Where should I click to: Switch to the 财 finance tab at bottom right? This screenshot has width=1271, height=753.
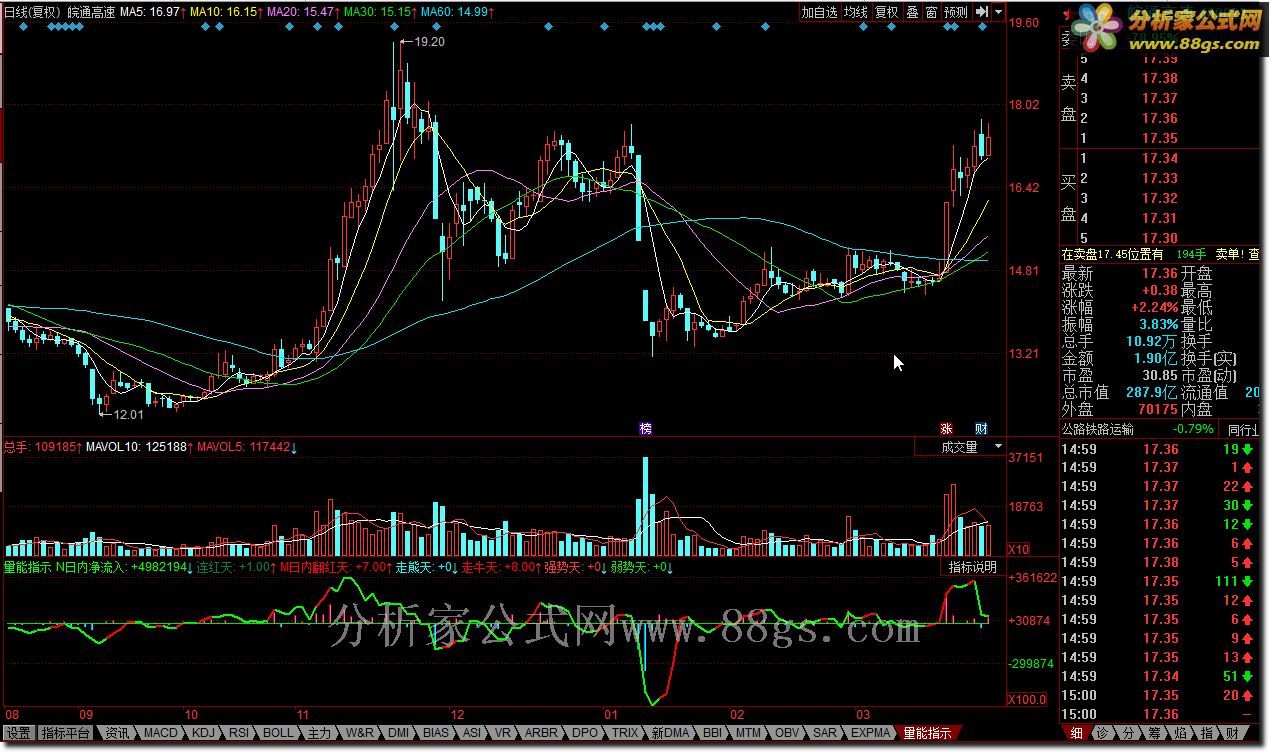click(x=1233, y=733)
